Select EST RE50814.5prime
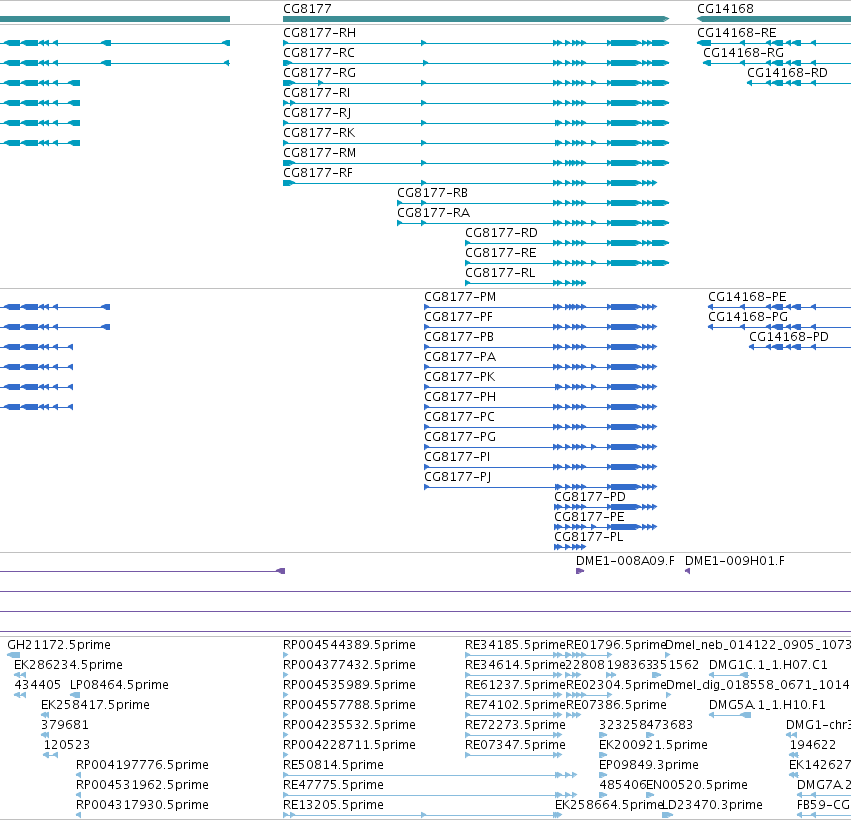 tap(333, 765)
